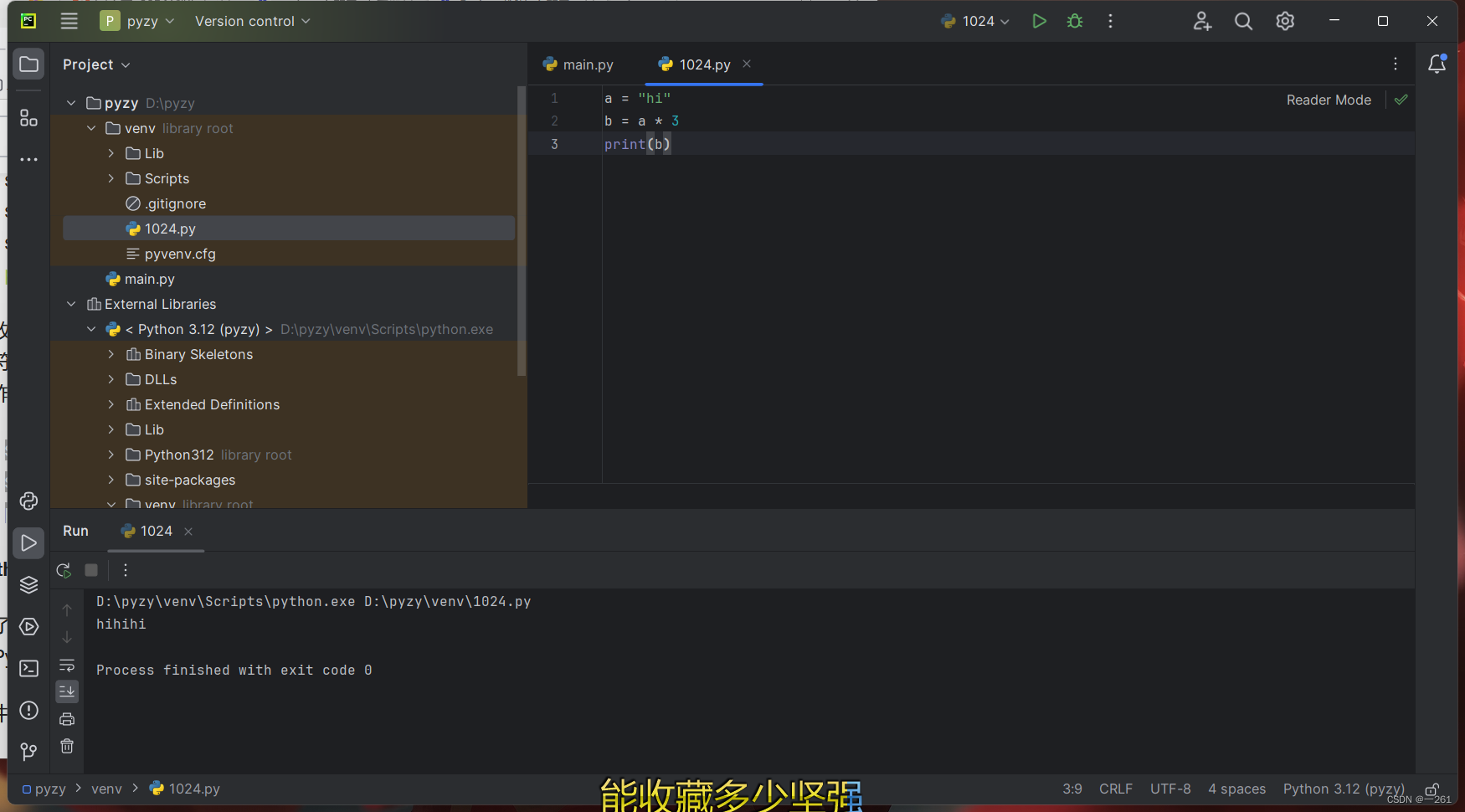1465x812 pixels.
Task: Start debugging with the bug icon
Action: (1075, 21)
